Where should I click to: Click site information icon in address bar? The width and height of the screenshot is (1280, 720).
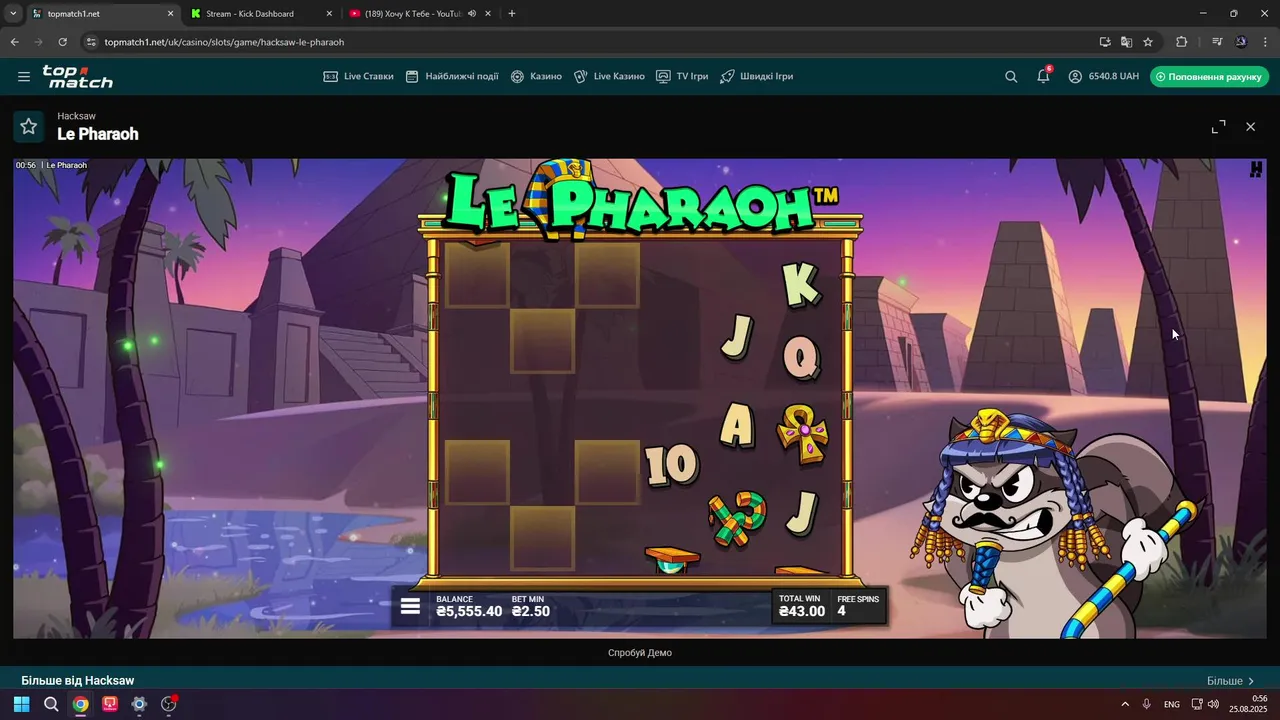[x=90, y=42]
